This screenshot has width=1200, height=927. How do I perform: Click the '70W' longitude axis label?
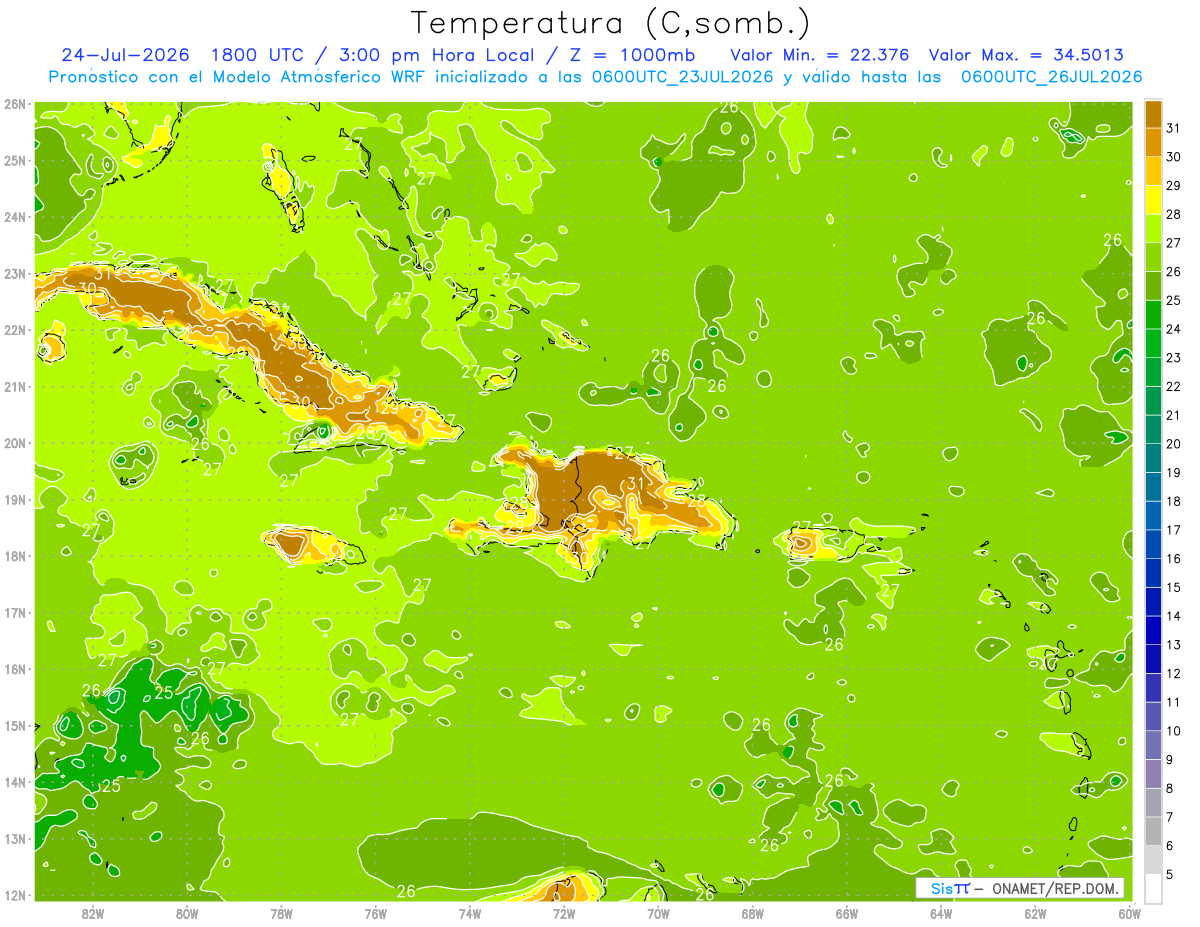658,914
